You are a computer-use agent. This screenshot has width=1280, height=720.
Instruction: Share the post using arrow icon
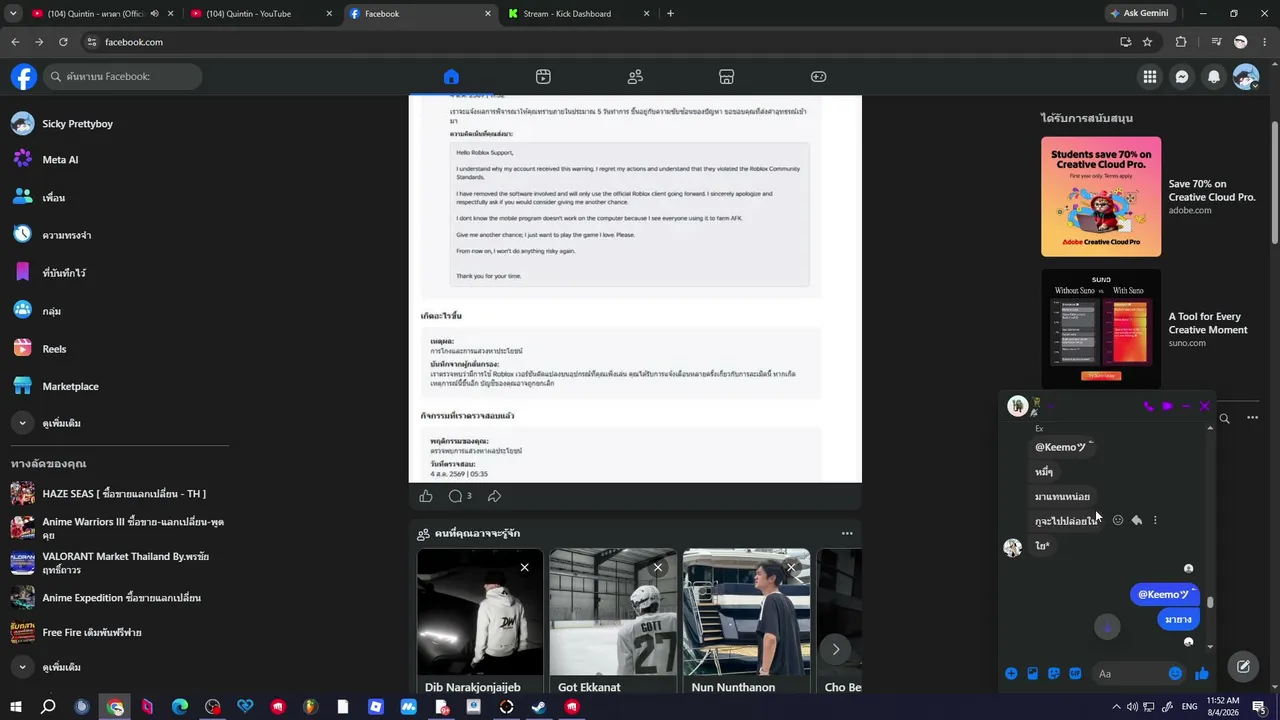494,496
